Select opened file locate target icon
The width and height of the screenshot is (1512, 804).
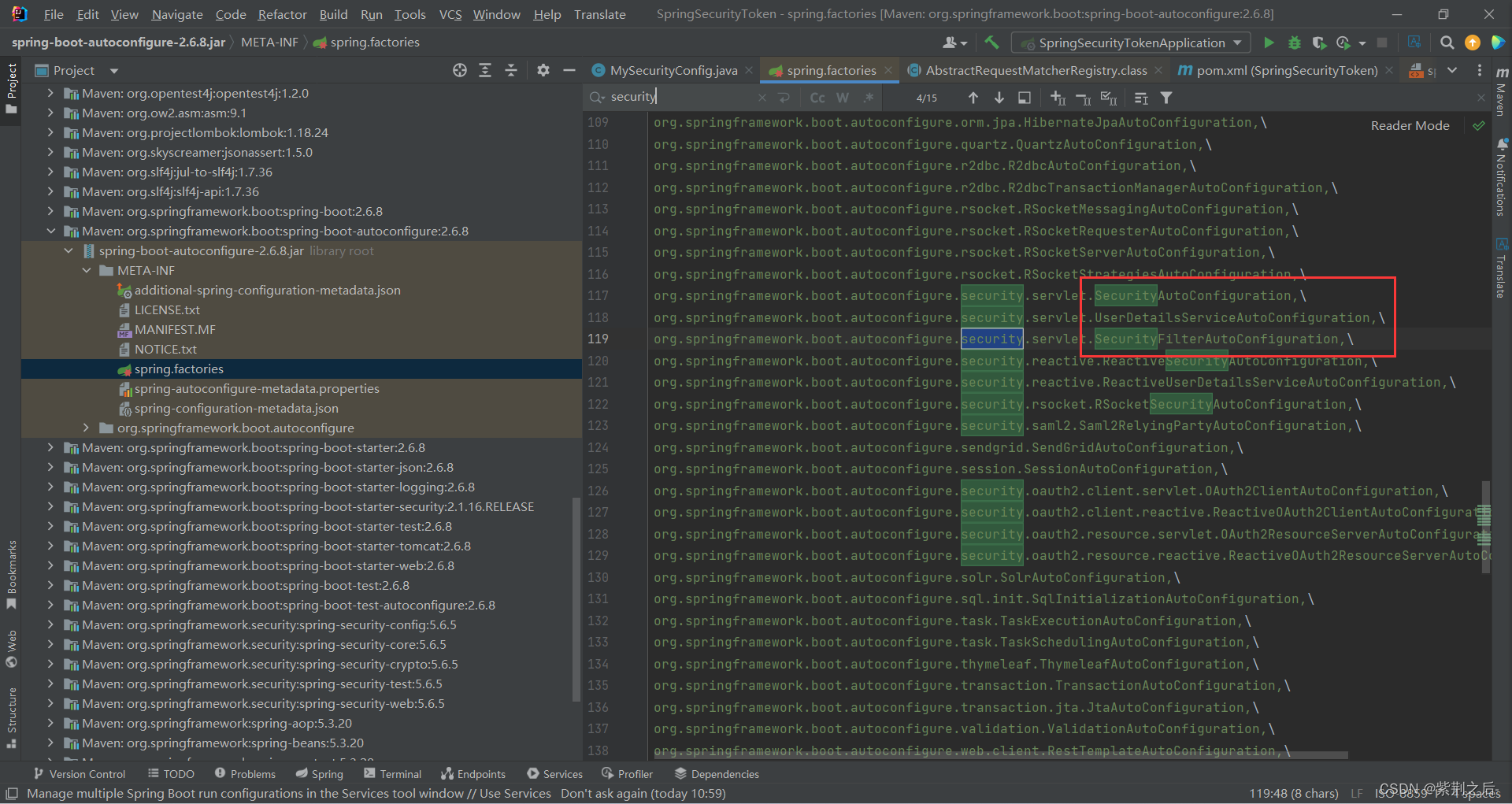tap(460, 70)
